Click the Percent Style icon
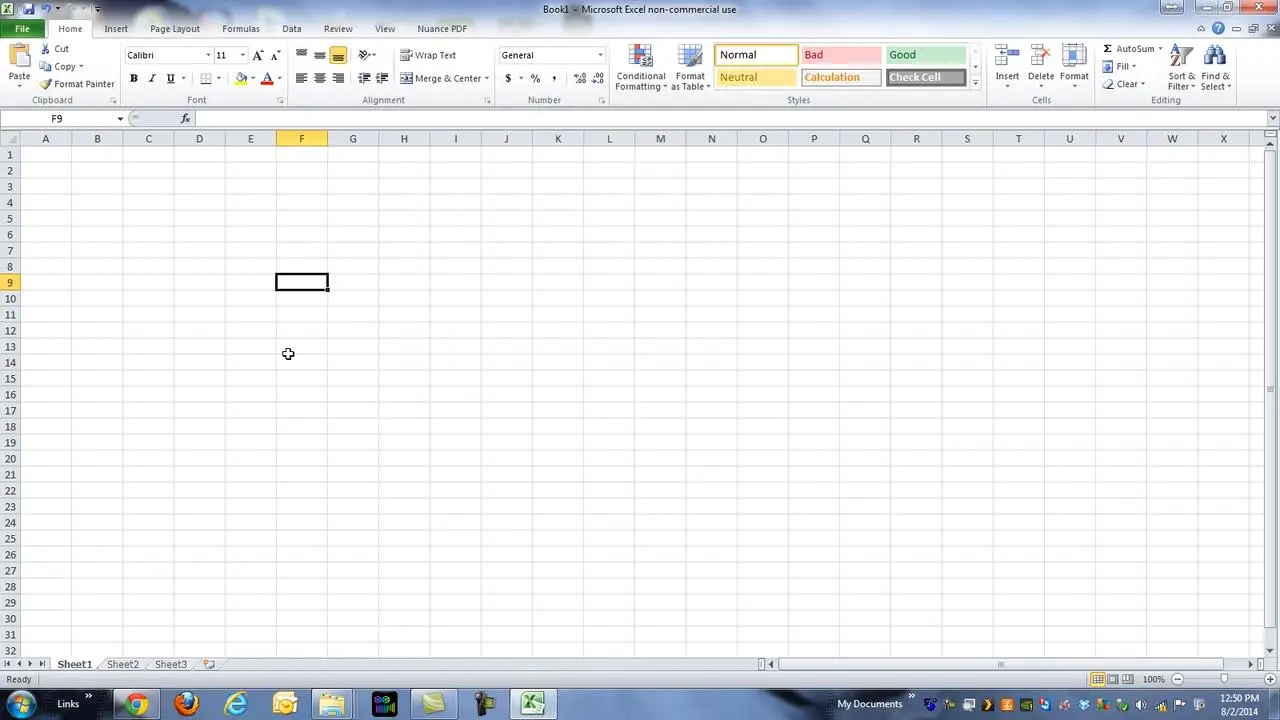Image resolution: width=1280 pixels, height=720 pixels. pos(535,78)
